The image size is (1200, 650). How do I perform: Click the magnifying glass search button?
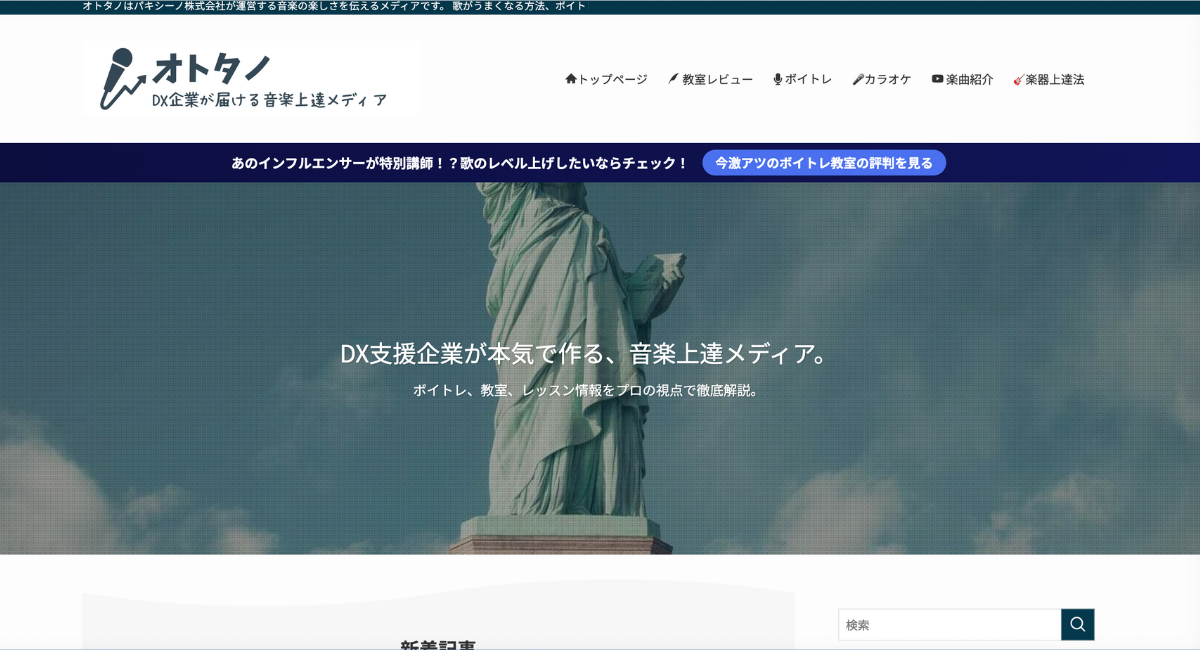pos(1077,624)
